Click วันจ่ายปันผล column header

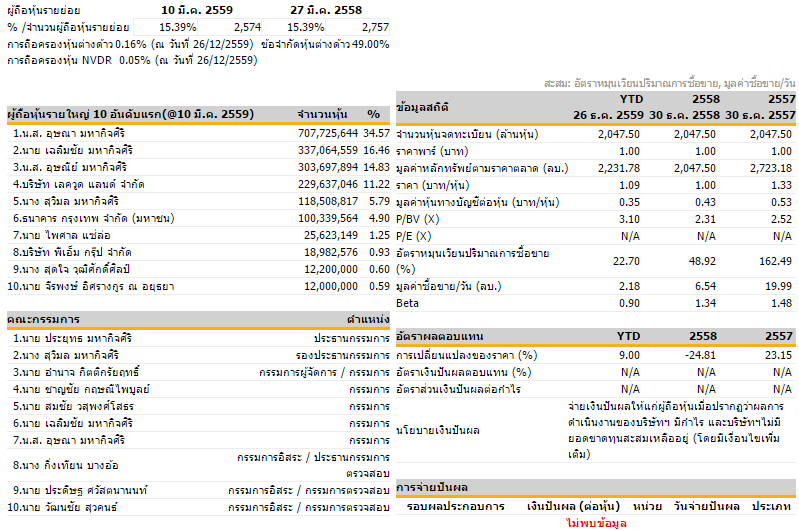click(x=706, y=507)
